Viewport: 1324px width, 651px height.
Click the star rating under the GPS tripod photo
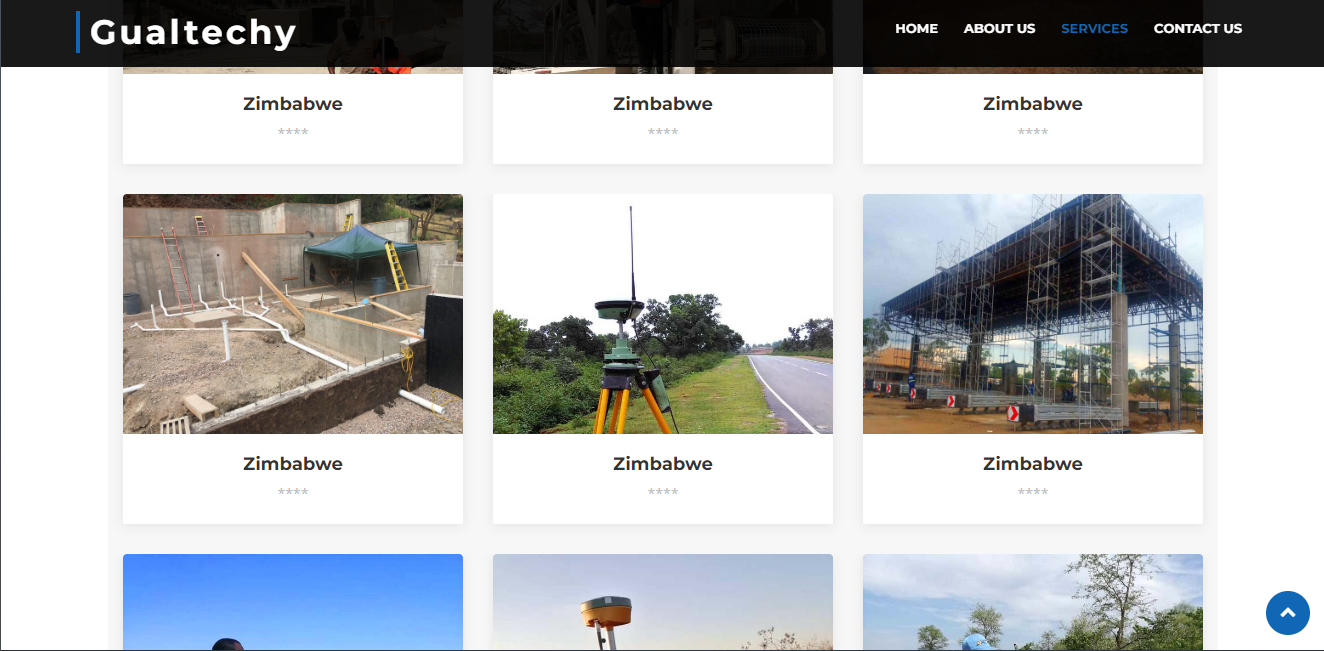click(663, 491)
